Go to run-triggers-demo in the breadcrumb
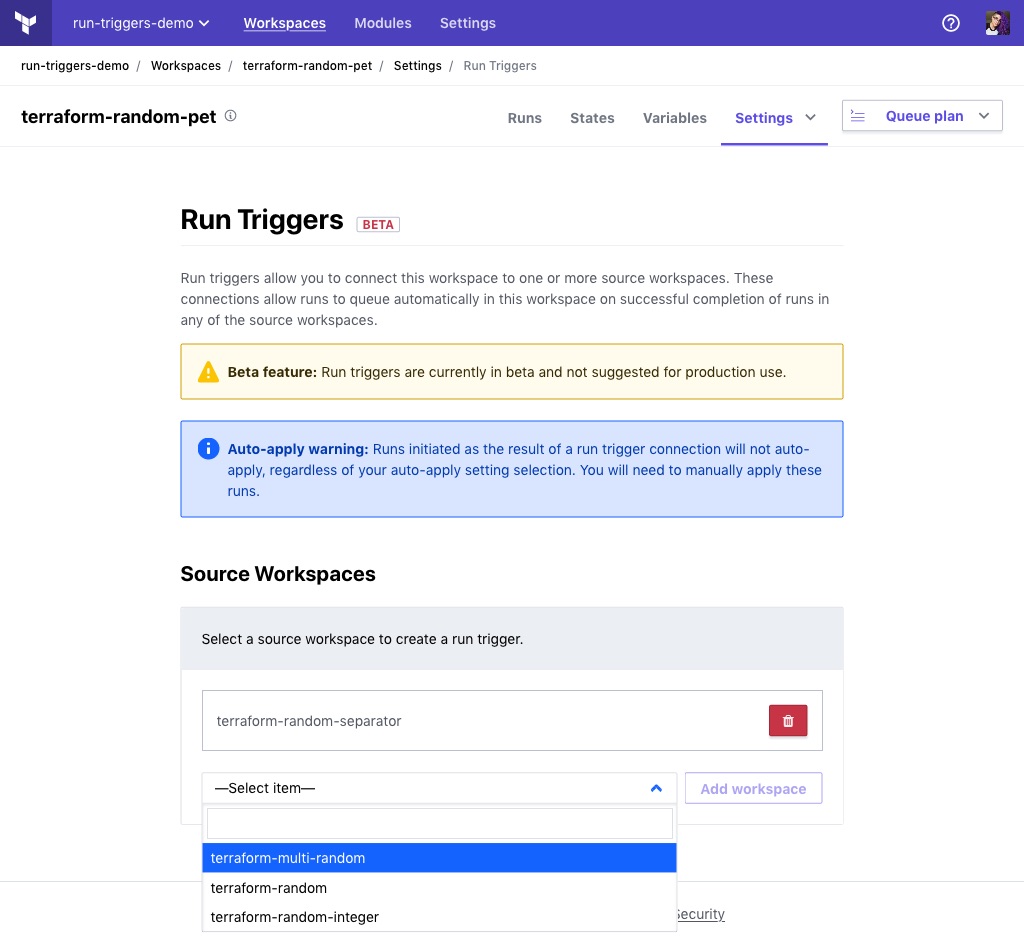 75,66
